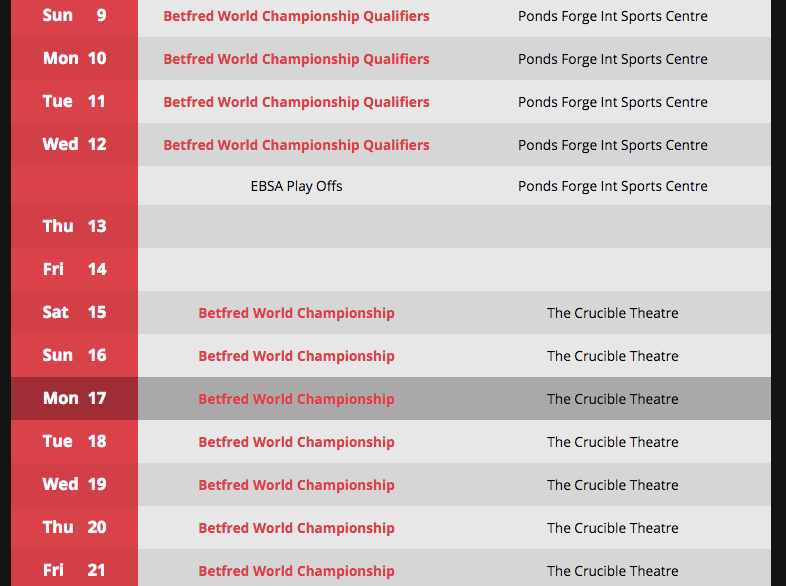
Task: Click Ponds Forge venue beside EBSA Play Offs
Action: (612, 186)
